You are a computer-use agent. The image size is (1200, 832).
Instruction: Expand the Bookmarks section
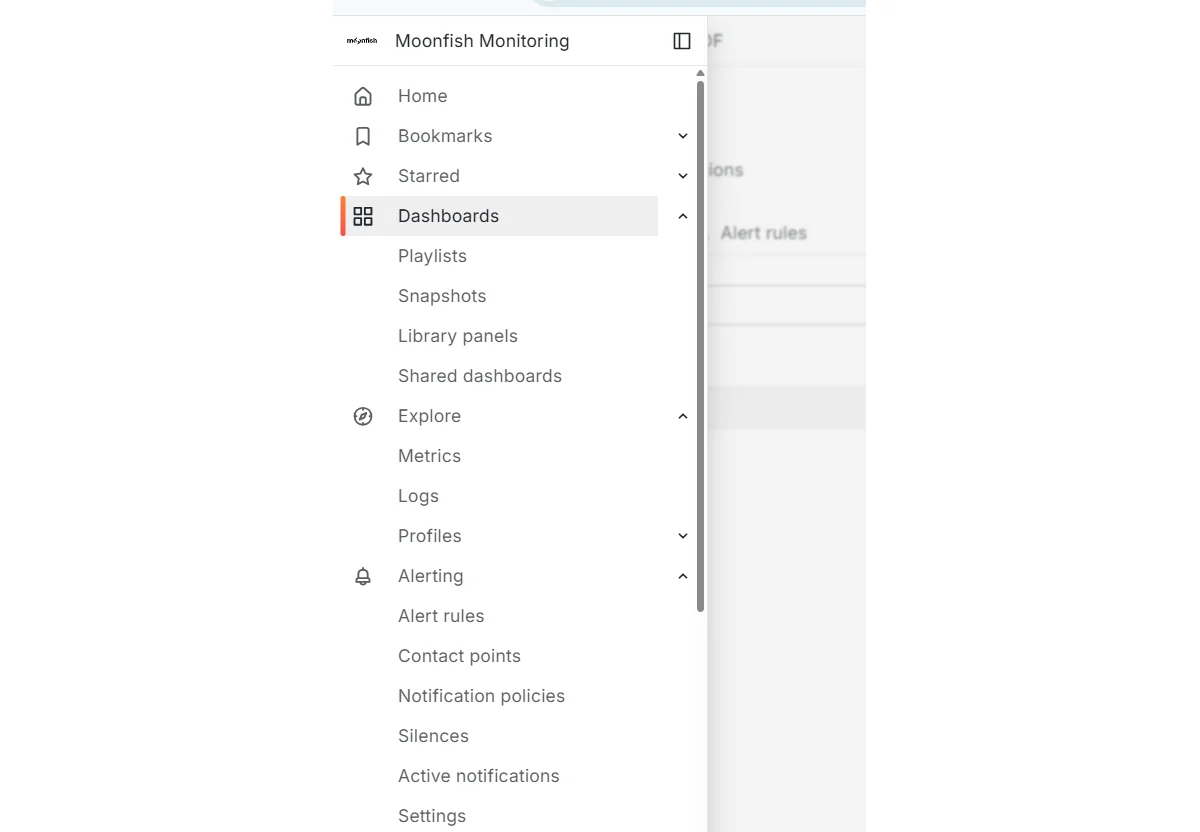[682, 135]
